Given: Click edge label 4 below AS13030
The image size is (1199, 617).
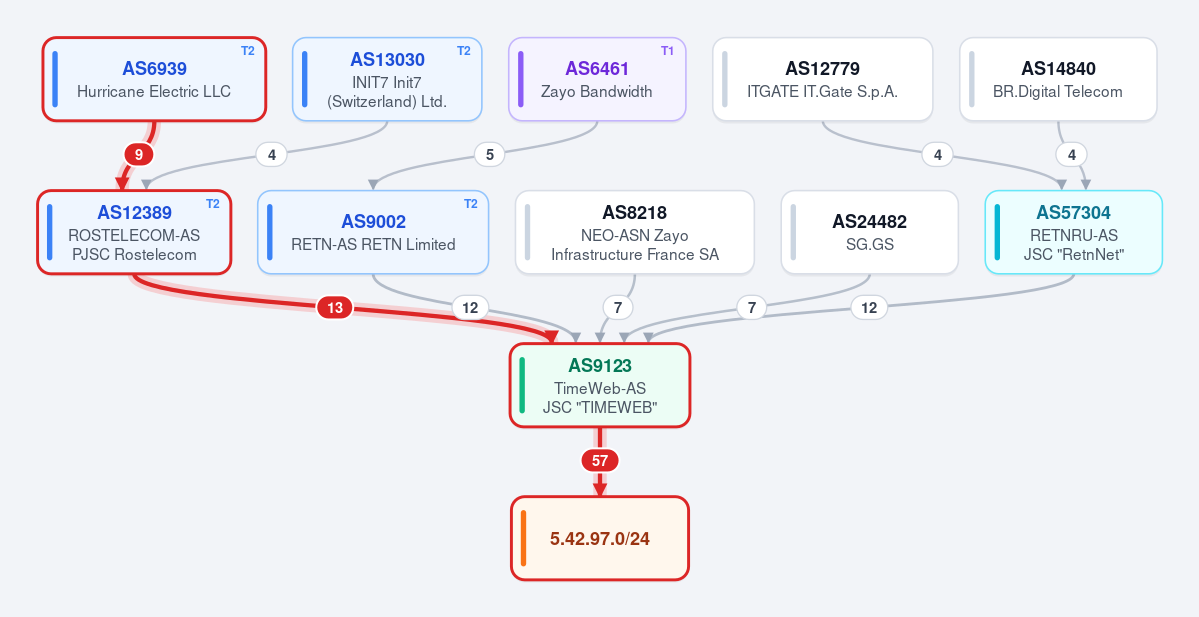Looking at the screenshot, I should pos(271,154).
